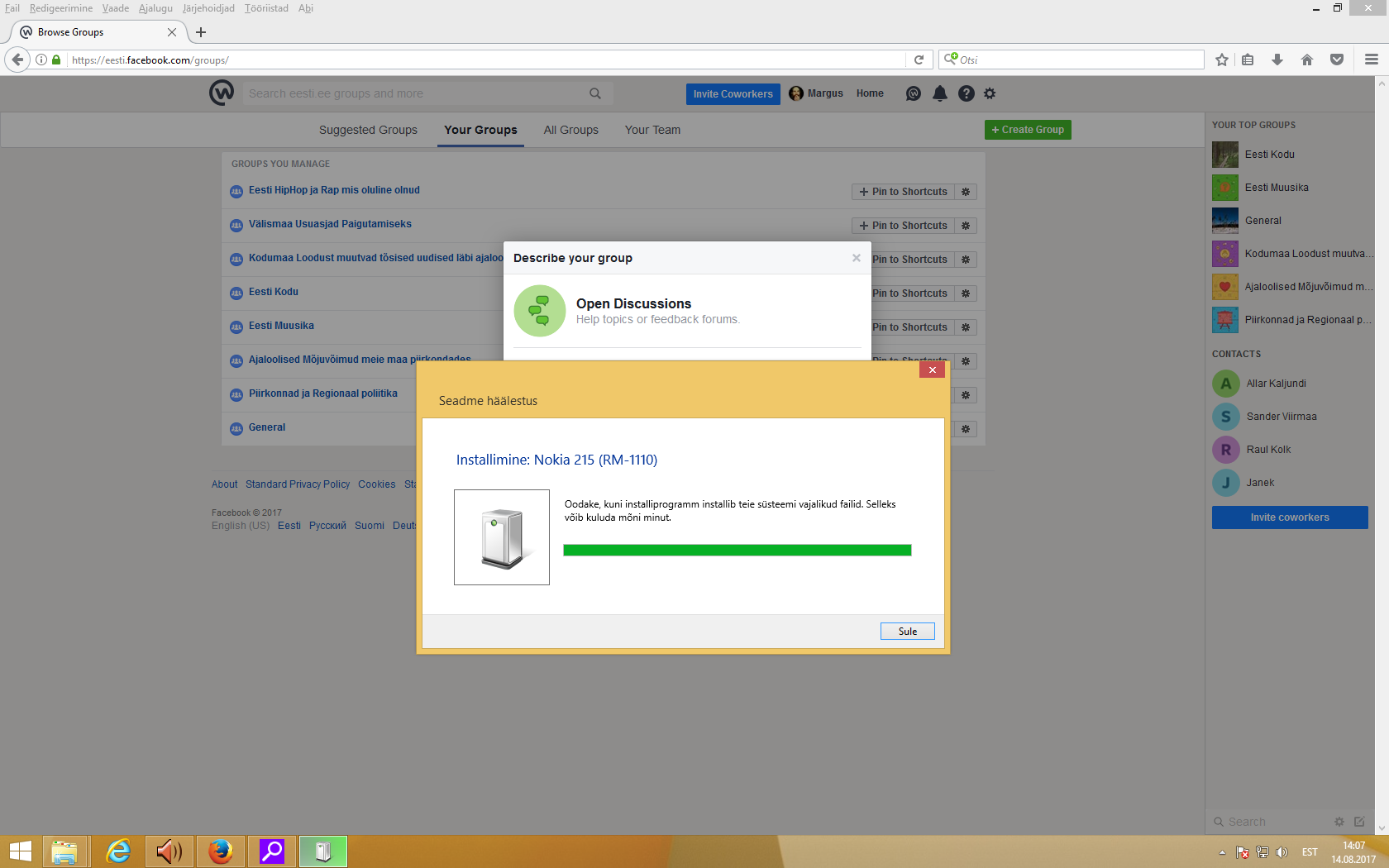Select the device installer taskbar icon
Screen dimensions: 1389x868
(323, 851)
